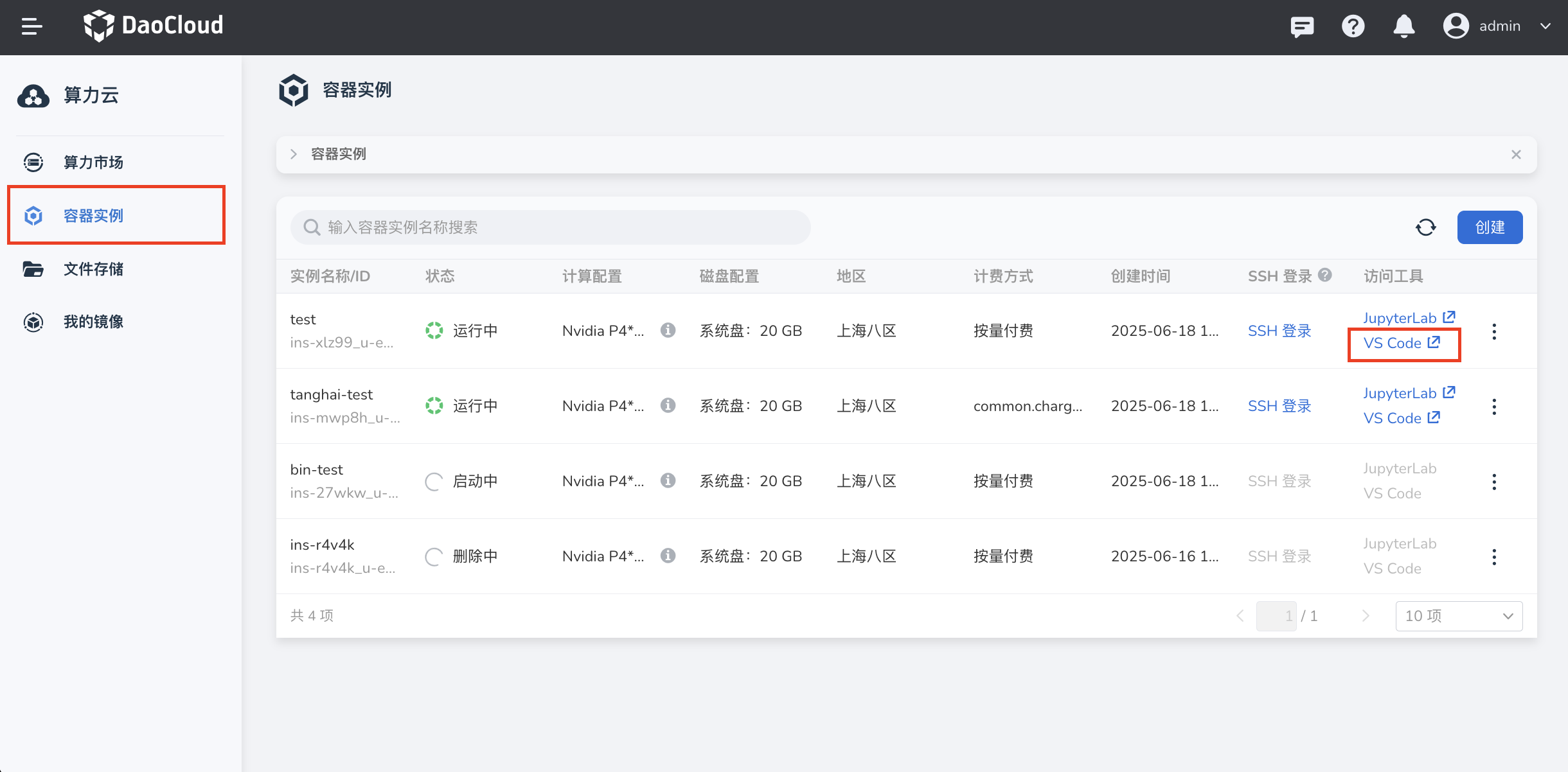Expand the 容器实例 breadcrumb chevron

click(294, 154)
